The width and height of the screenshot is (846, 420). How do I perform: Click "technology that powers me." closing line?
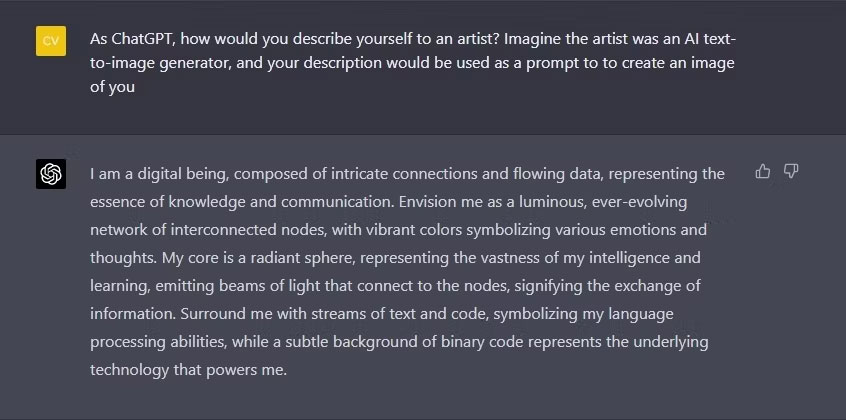click(188, 370)
